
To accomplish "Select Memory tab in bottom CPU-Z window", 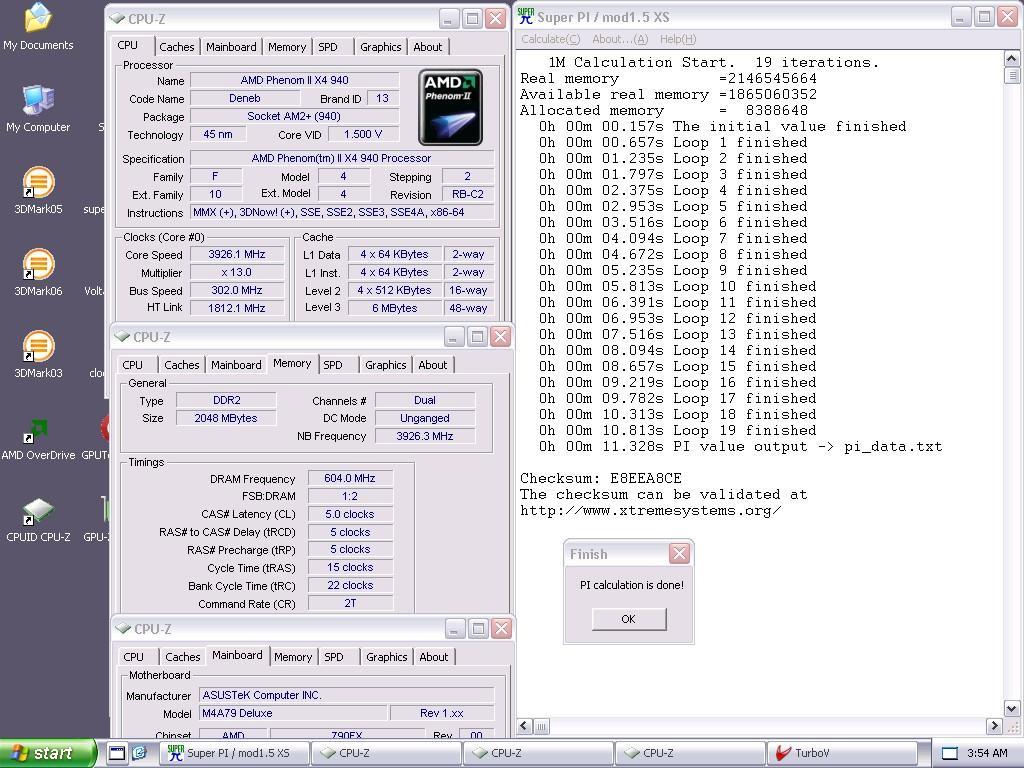I will coord(293,657).
